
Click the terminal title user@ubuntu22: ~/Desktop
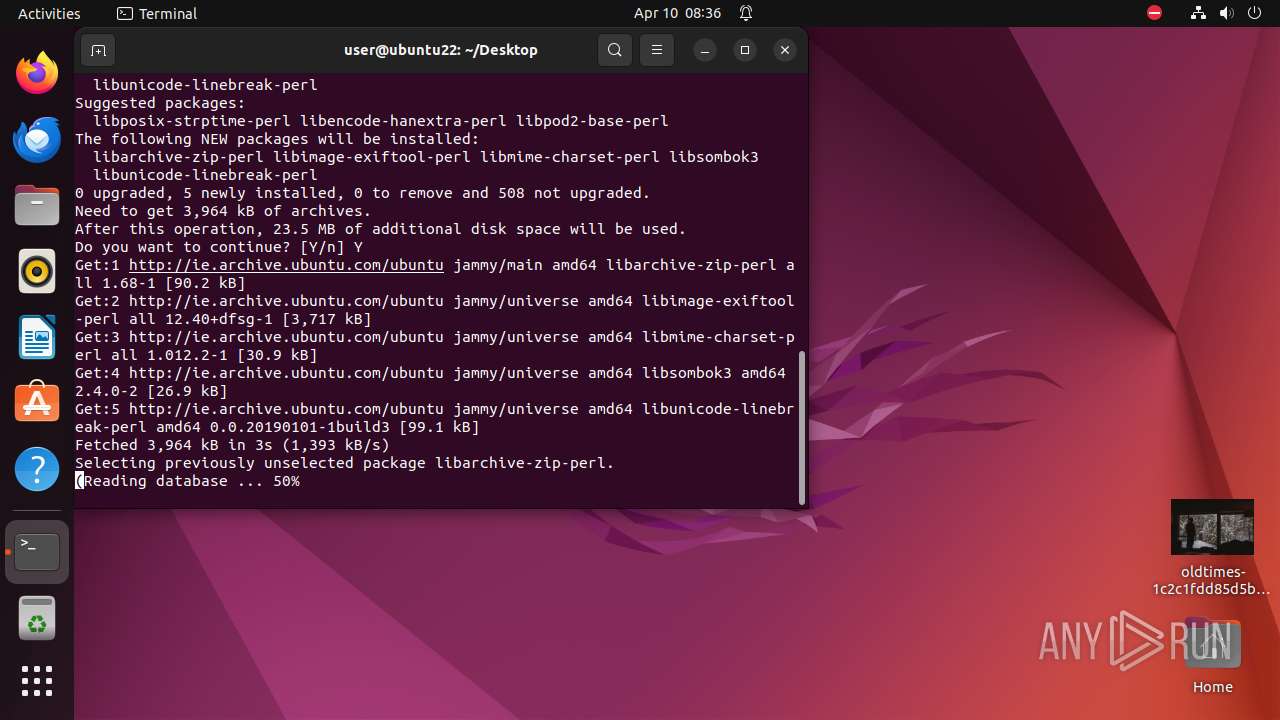pyautogui.click(x=441, y=50)
